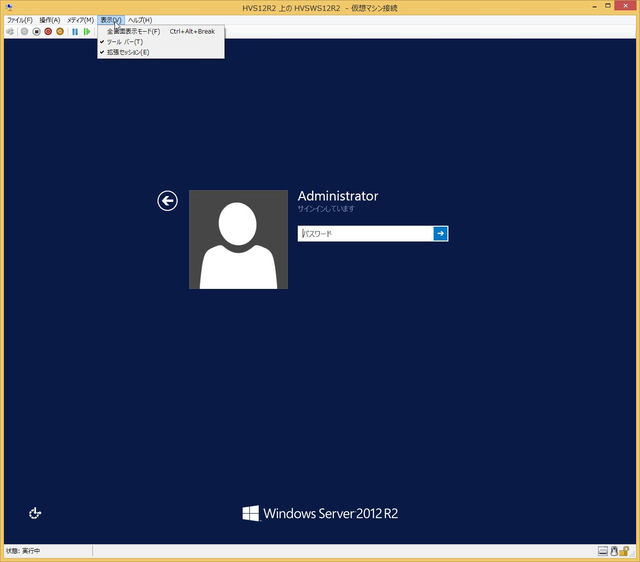
Task: Toggle the 拡張セッション(E) checked menu item
Action: point(161,52)
